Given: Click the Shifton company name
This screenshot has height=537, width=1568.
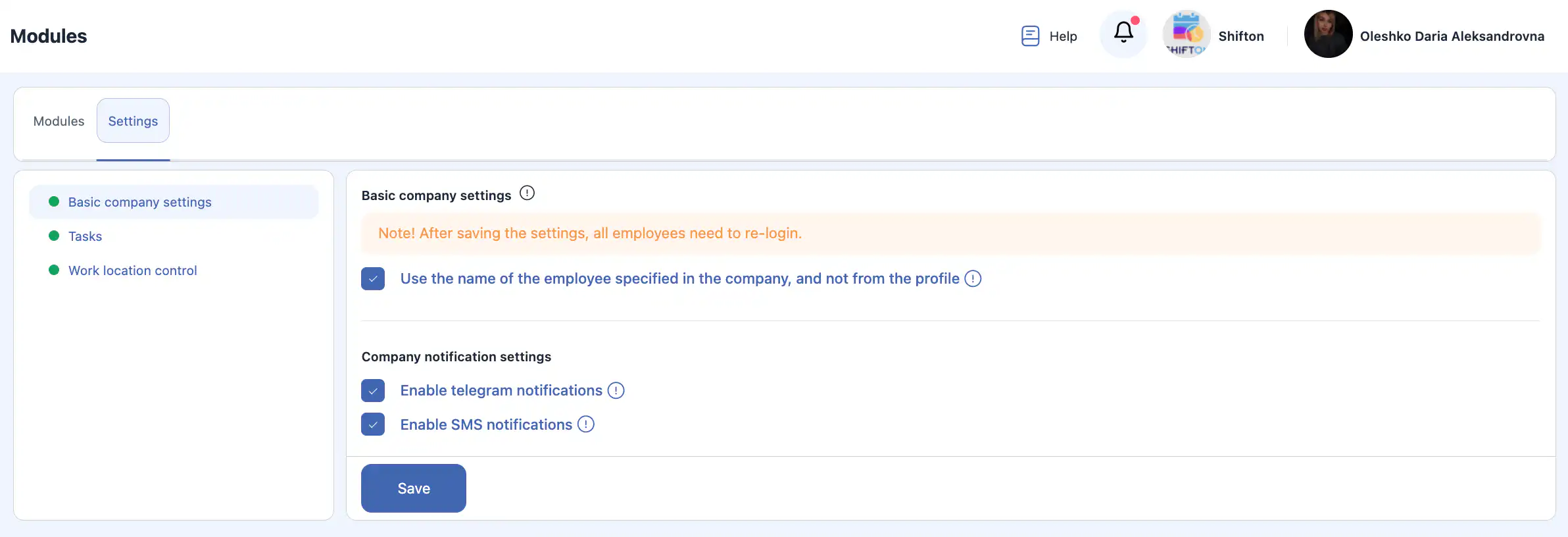Looking at the screenshot, I should 1240,37.
